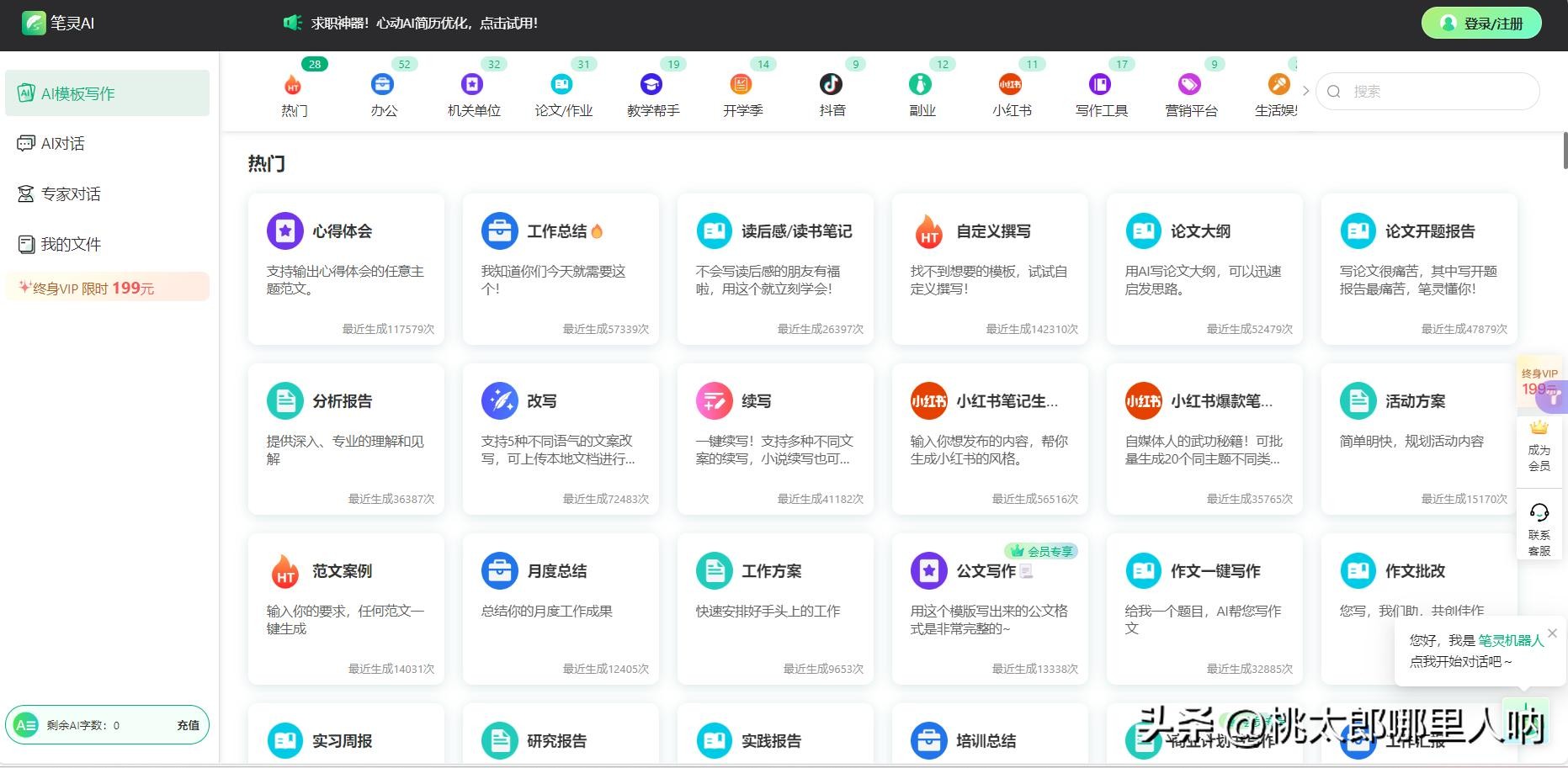Expand more categories with right chevron arrow
The image size is (1568, 768).
[x=1306, y=91]
